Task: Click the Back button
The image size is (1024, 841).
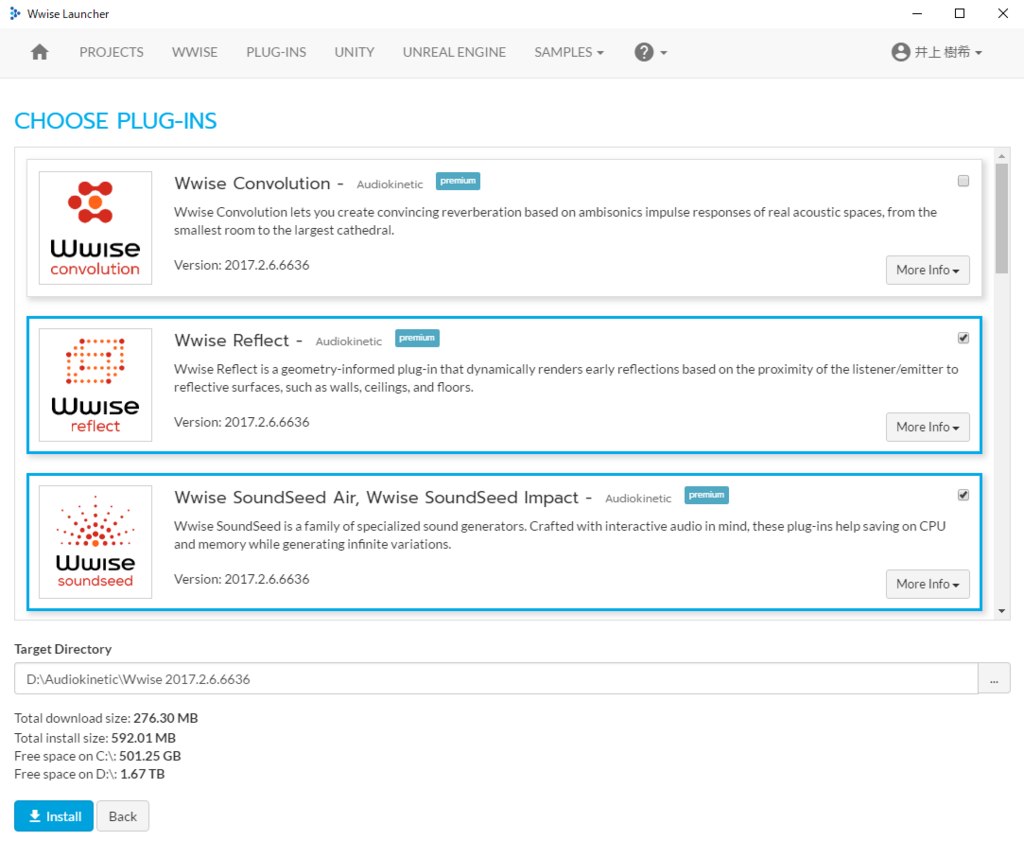Action: [123, 816]
